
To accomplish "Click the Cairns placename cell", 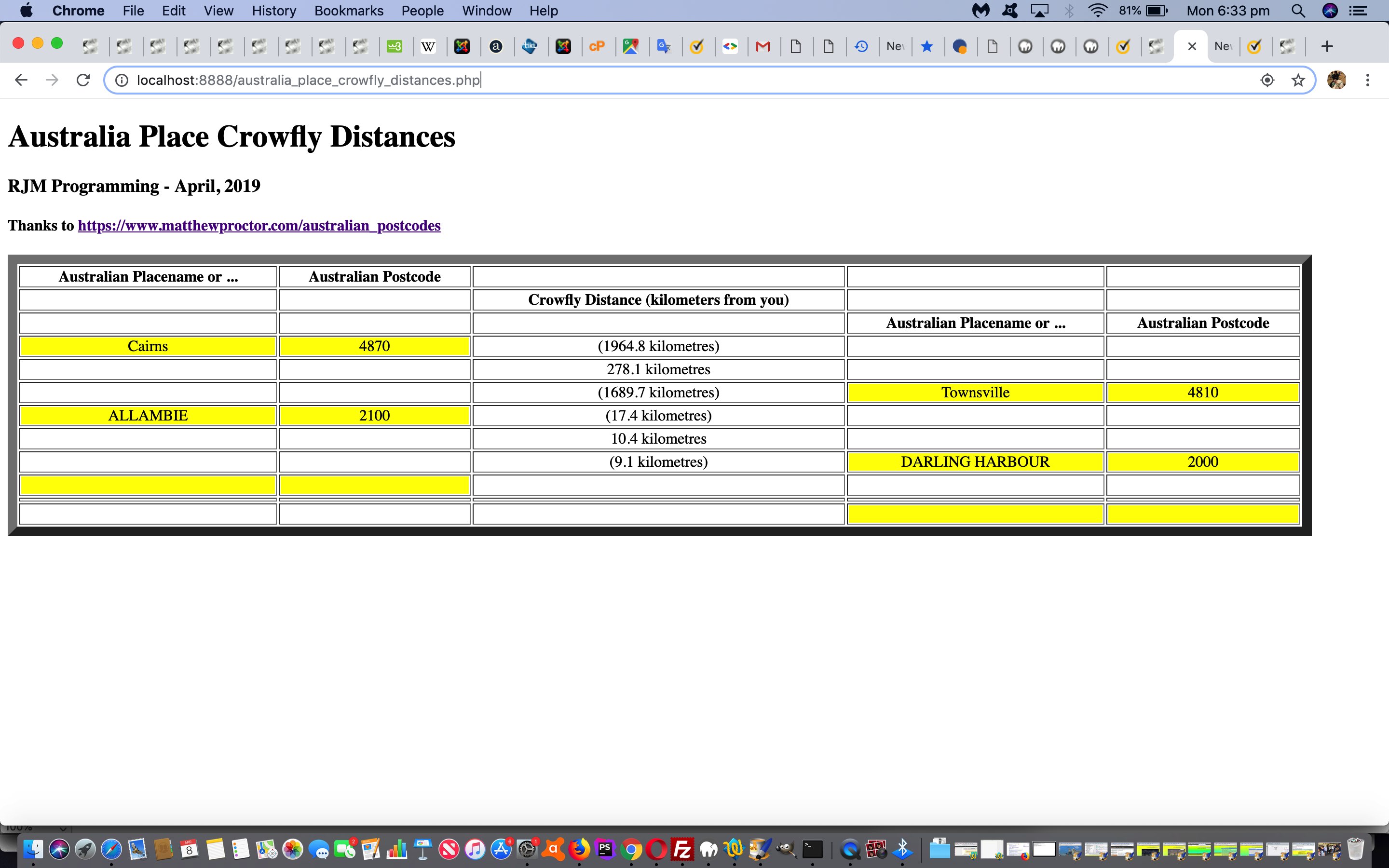I will [148, 346].
